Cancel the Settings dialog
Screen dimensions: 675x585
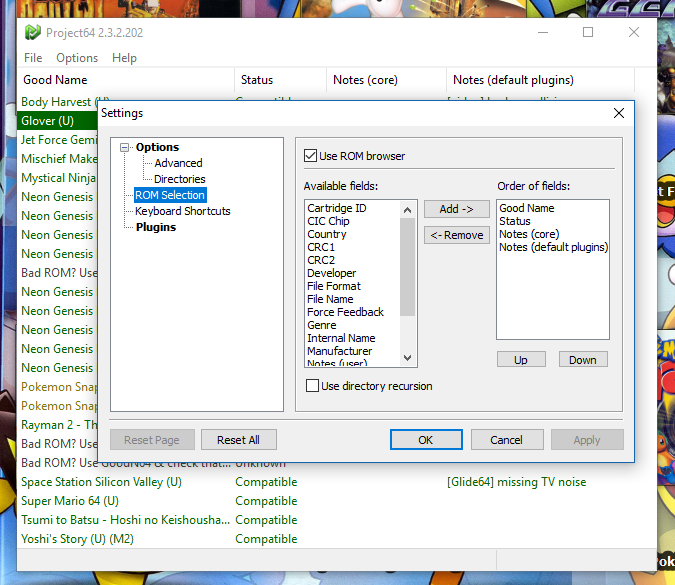[x=507, y=440]
